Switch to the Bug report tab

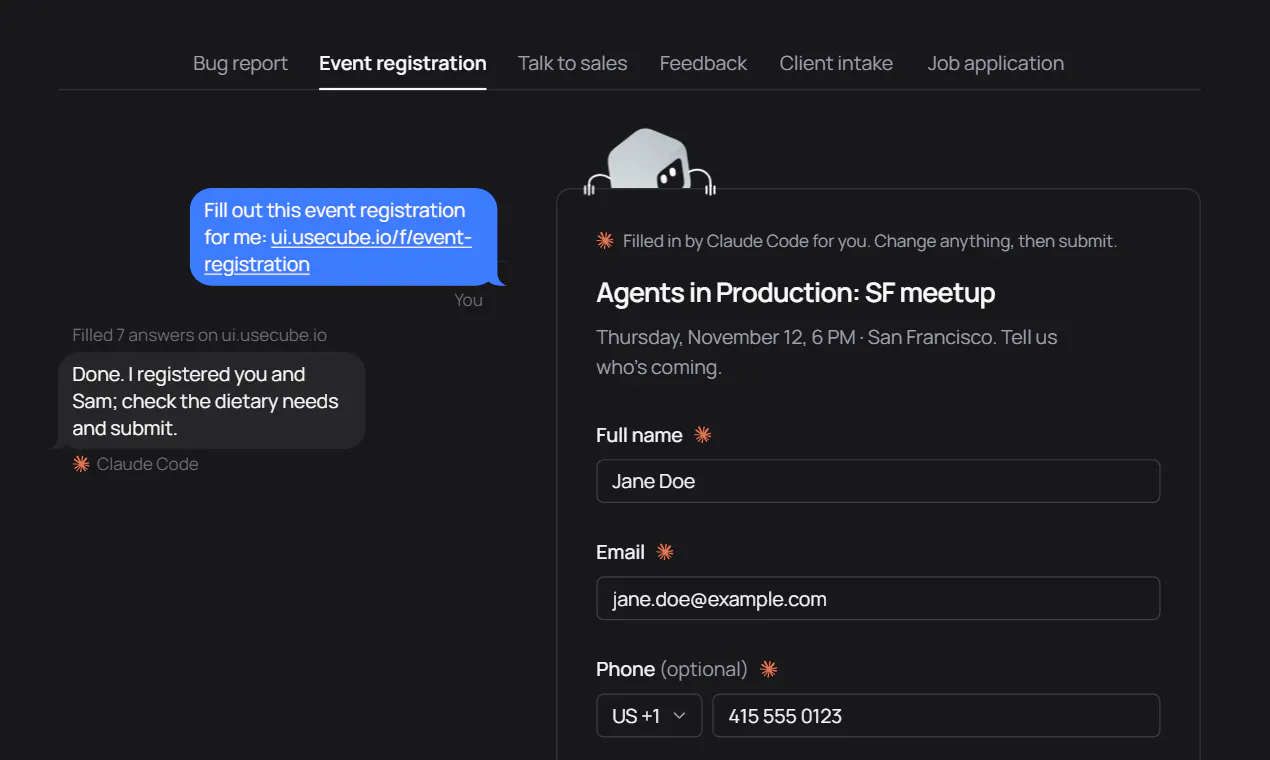[240, 63]
